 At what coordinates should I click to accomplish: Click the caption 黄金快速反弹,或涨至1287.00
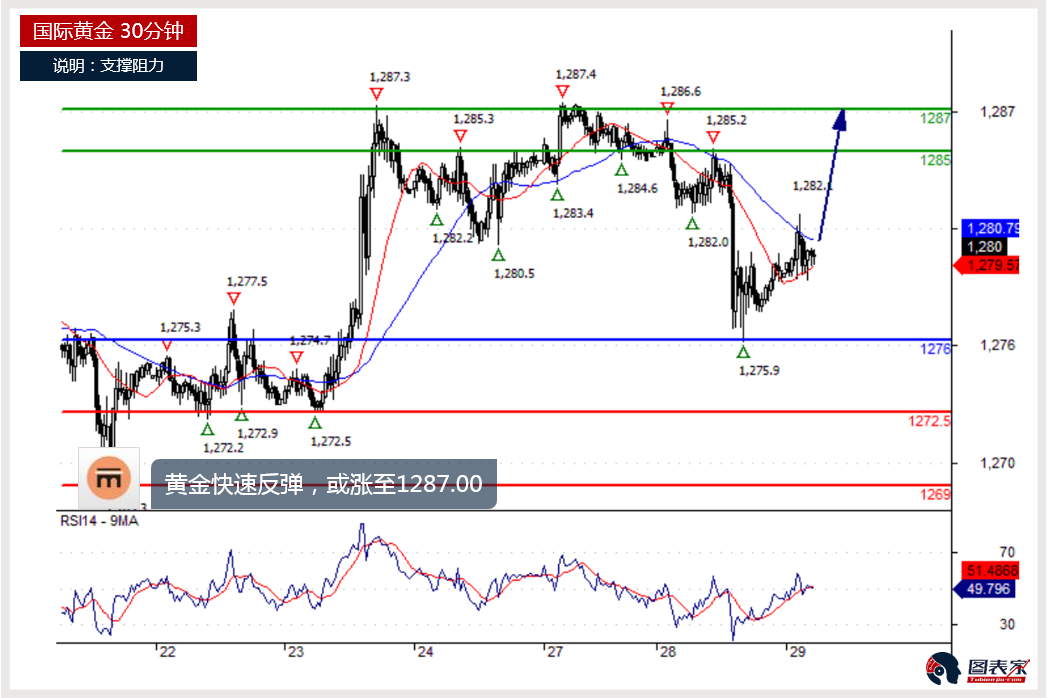coord(324,484)
